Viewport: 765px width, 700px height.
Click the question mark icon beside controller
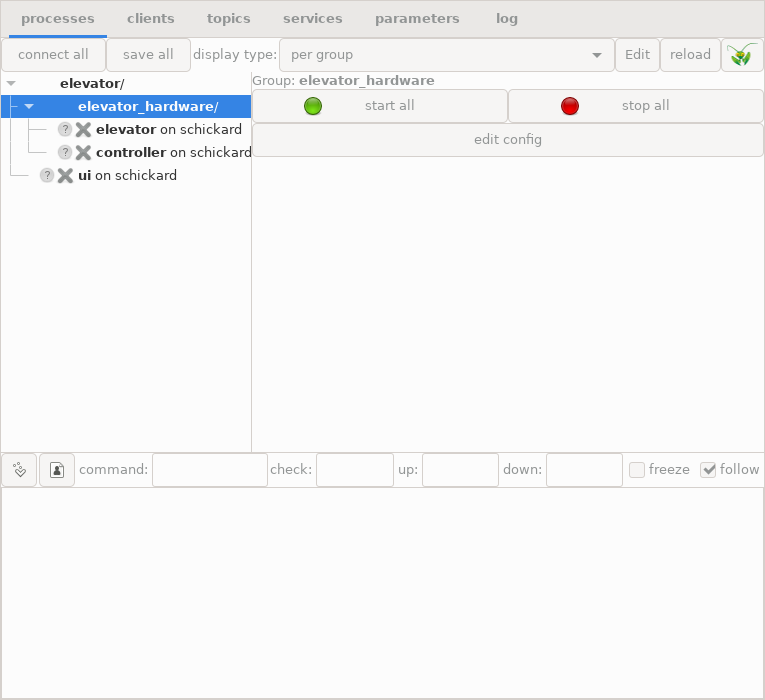pyautogui.click(x=65, y=152)
